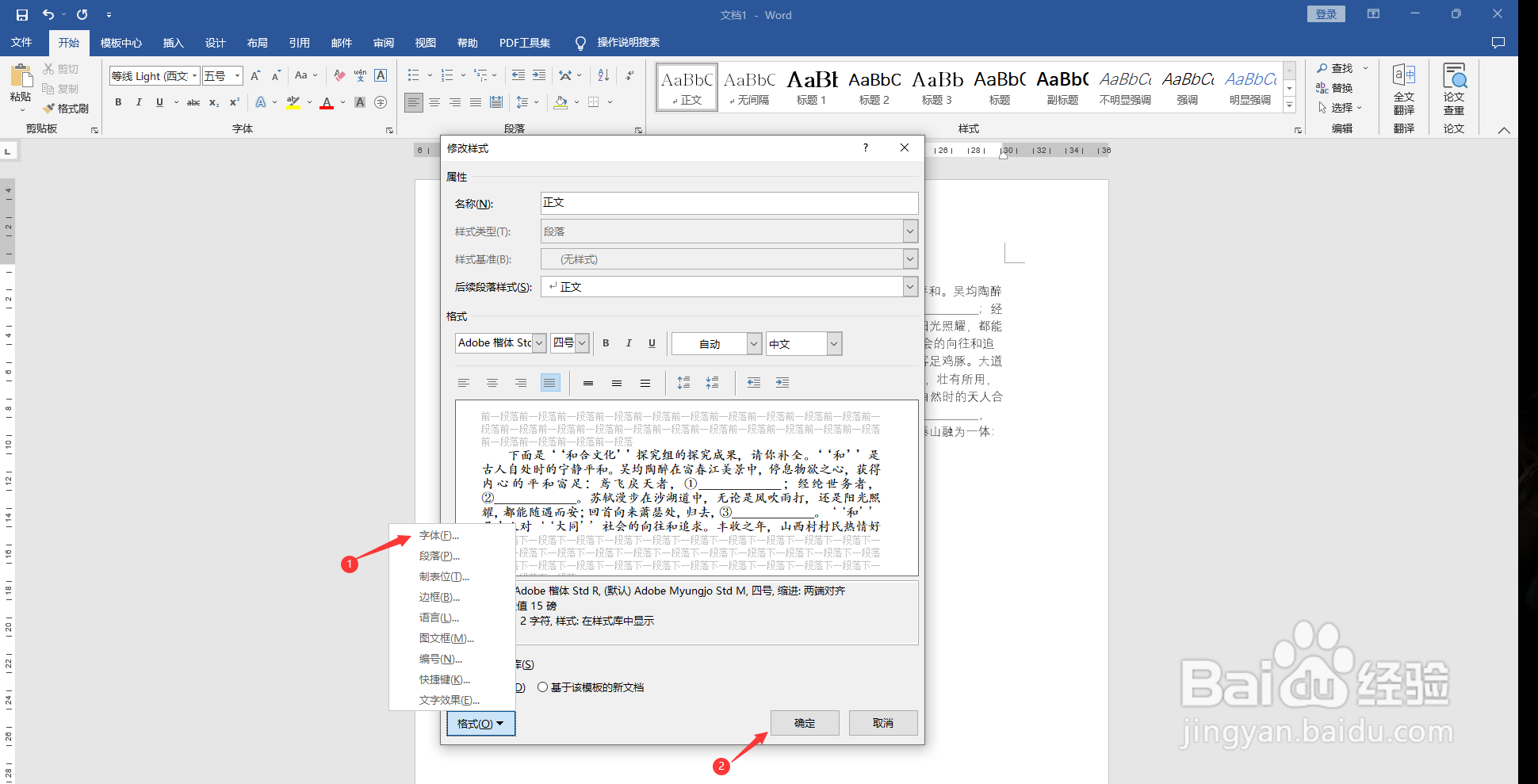
Task: Click the 查找 button
Action: pos(1335,68)
